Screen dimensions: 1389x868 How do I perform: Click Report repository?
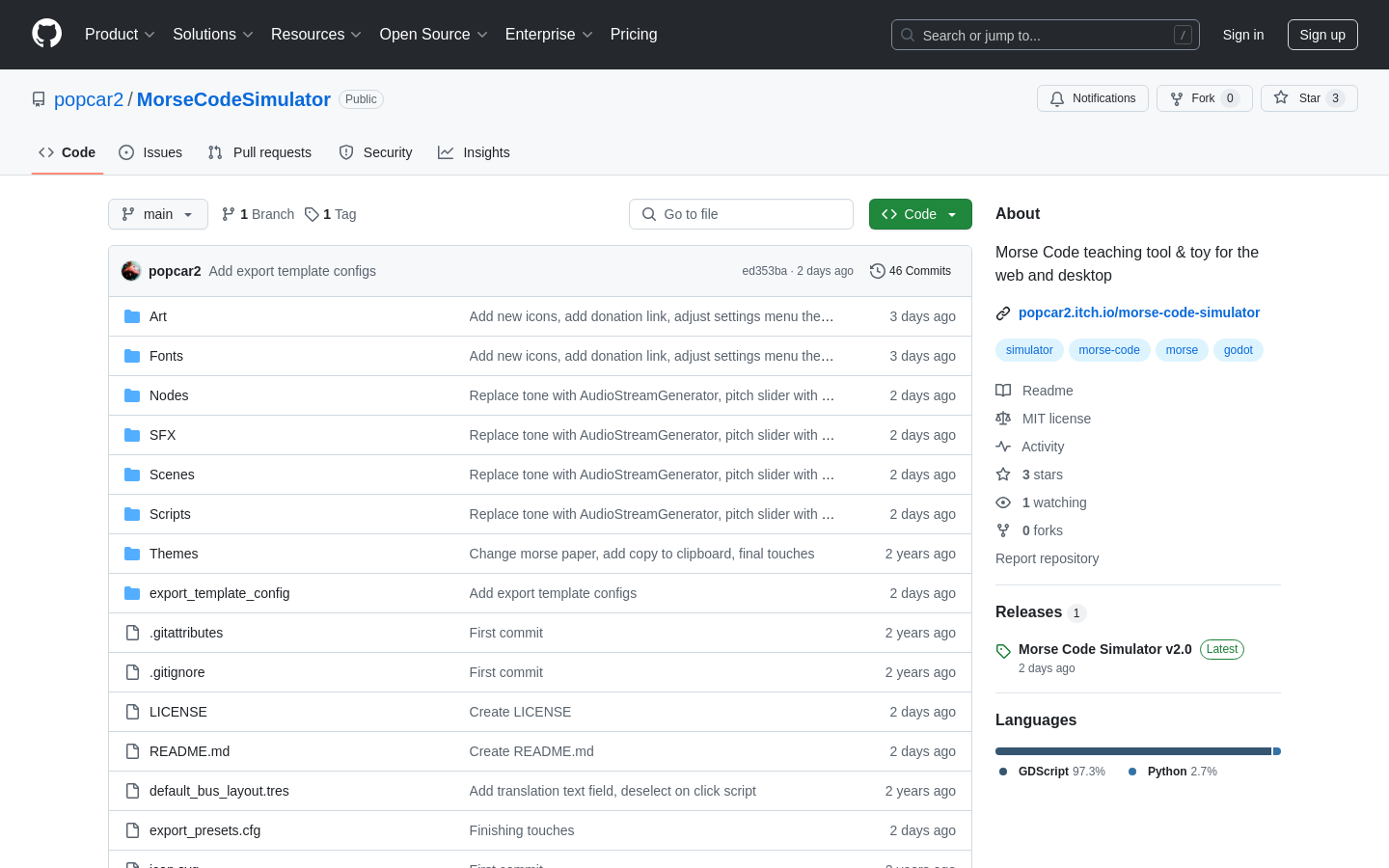point(1047,558)
